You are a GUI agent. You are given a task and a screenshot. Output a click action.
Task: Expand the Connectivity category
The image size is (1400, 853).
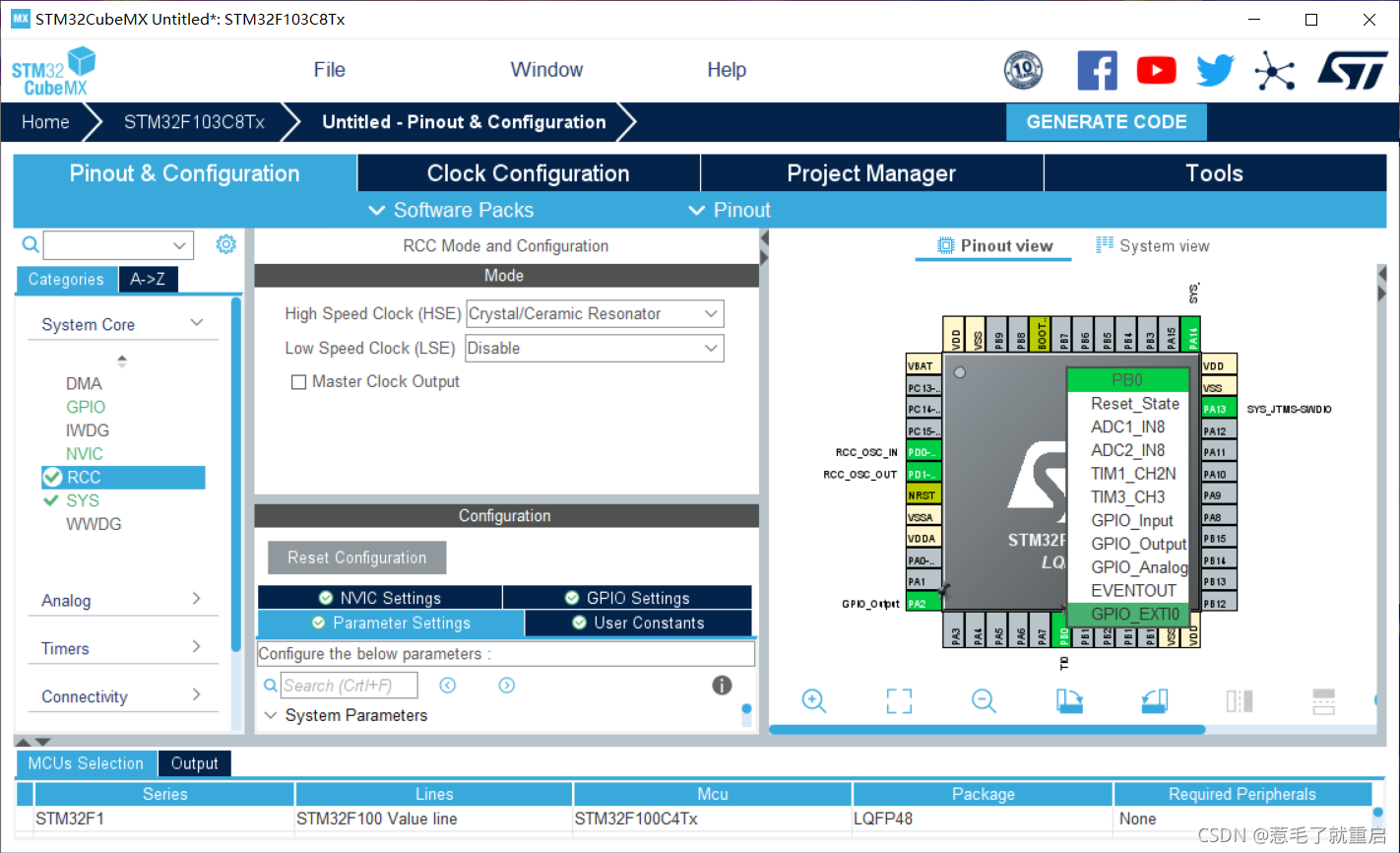pos(196,694)
